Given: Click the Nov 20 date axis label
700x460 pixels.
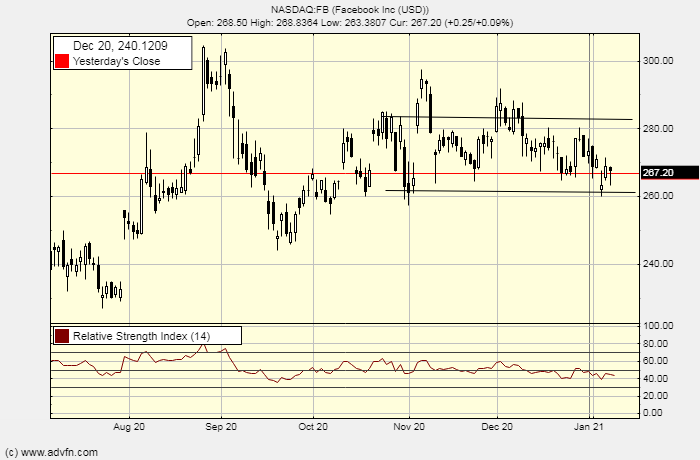Looking at the screenshot, I should pos(409,427).
